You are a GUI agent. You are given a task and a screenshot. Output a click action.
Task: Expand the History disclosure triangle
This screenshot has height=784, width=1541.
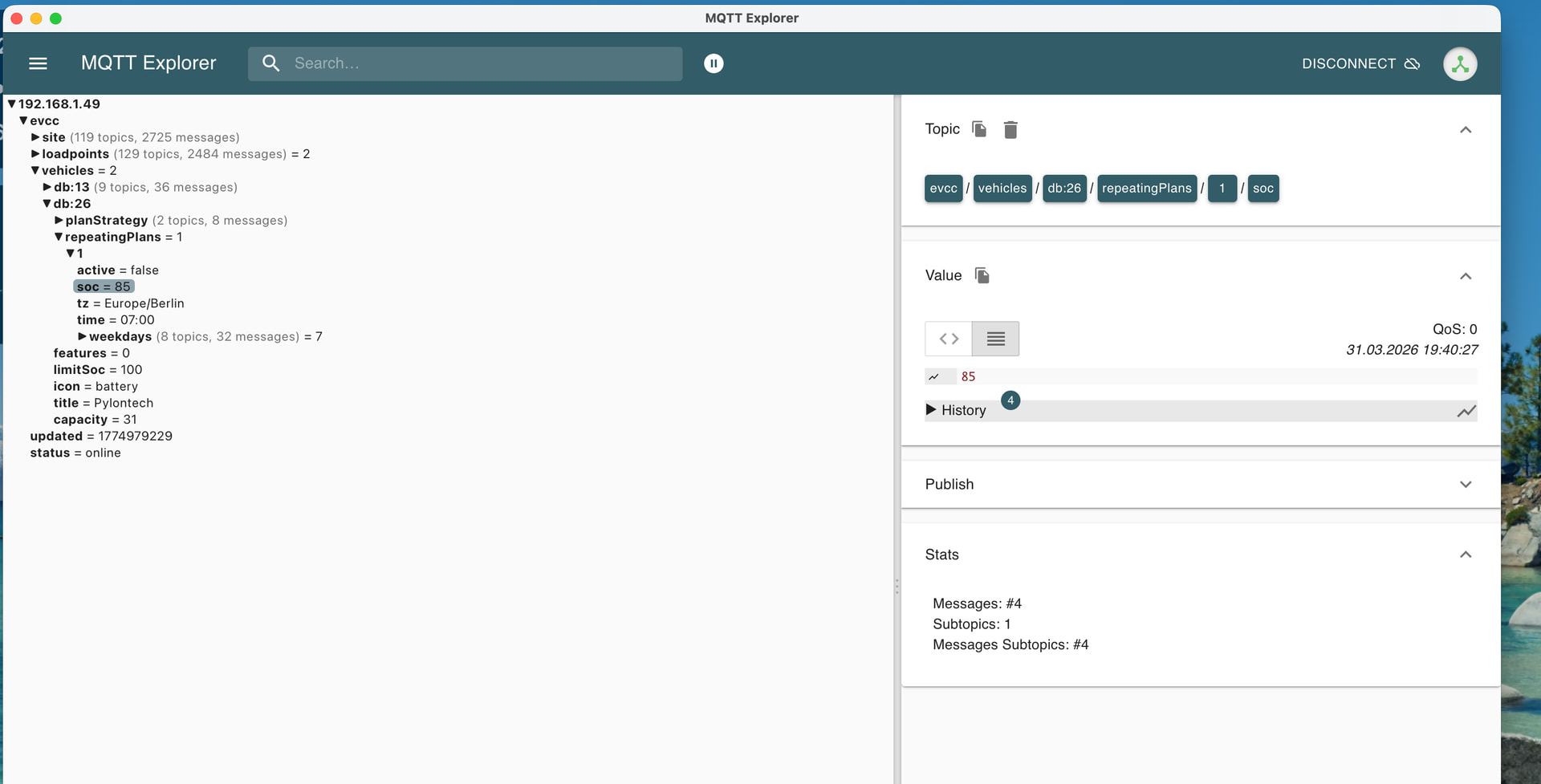click(931, 410)
